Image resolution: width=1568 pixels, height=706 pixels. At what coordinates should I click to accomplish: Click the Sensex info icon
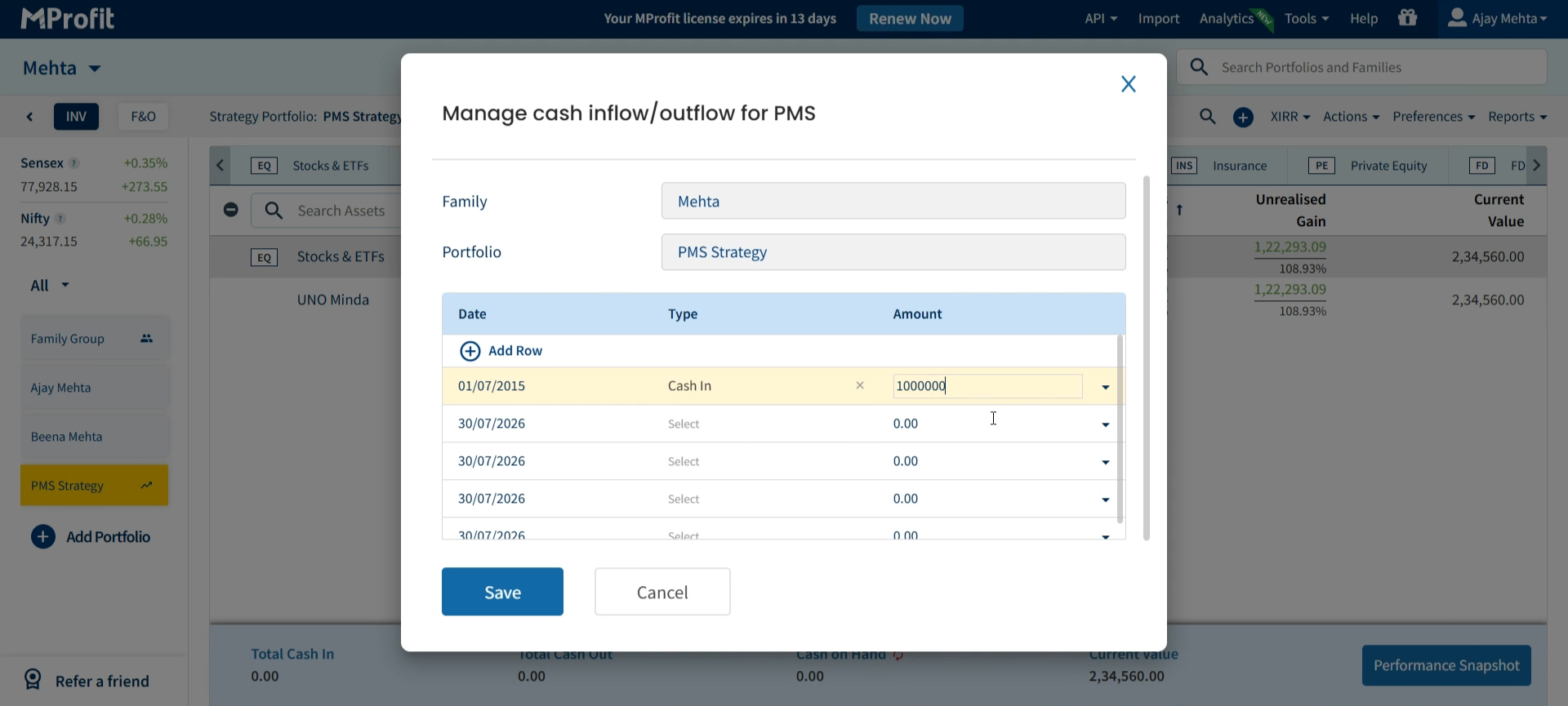73,163
